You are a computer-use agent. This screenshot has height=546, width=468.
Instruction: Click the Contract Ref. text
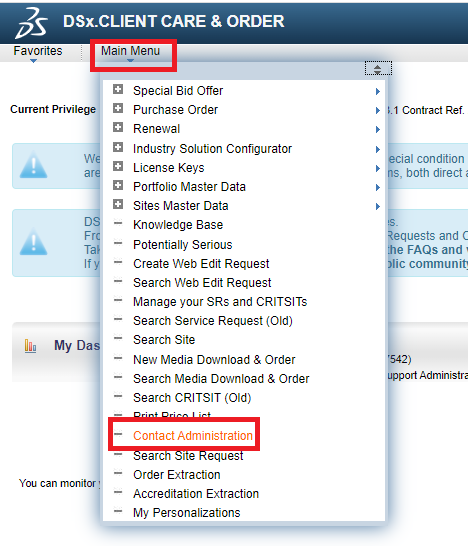[433, 110]
